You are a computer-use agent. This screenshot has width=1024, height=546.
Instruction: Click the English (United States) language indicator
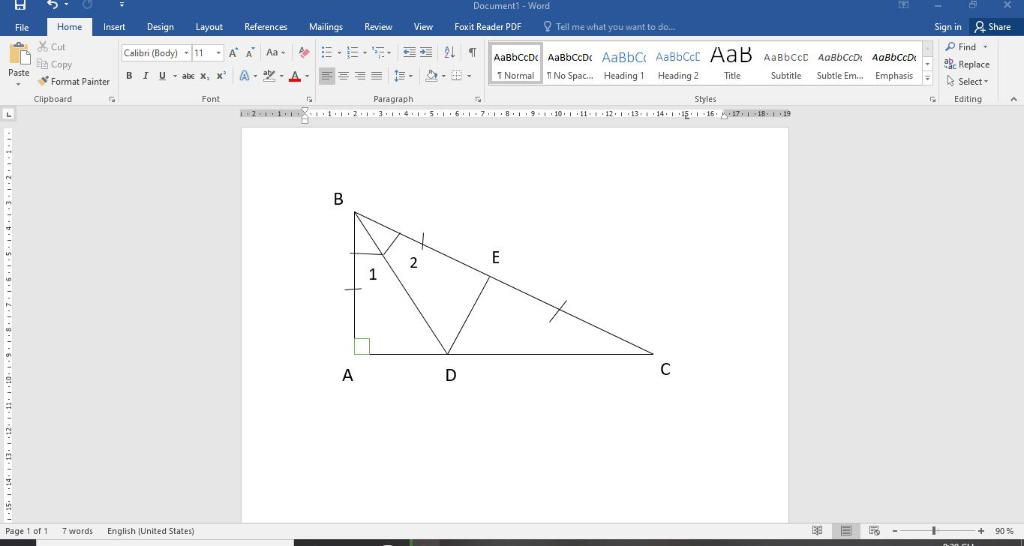click(x=150, y=531)
